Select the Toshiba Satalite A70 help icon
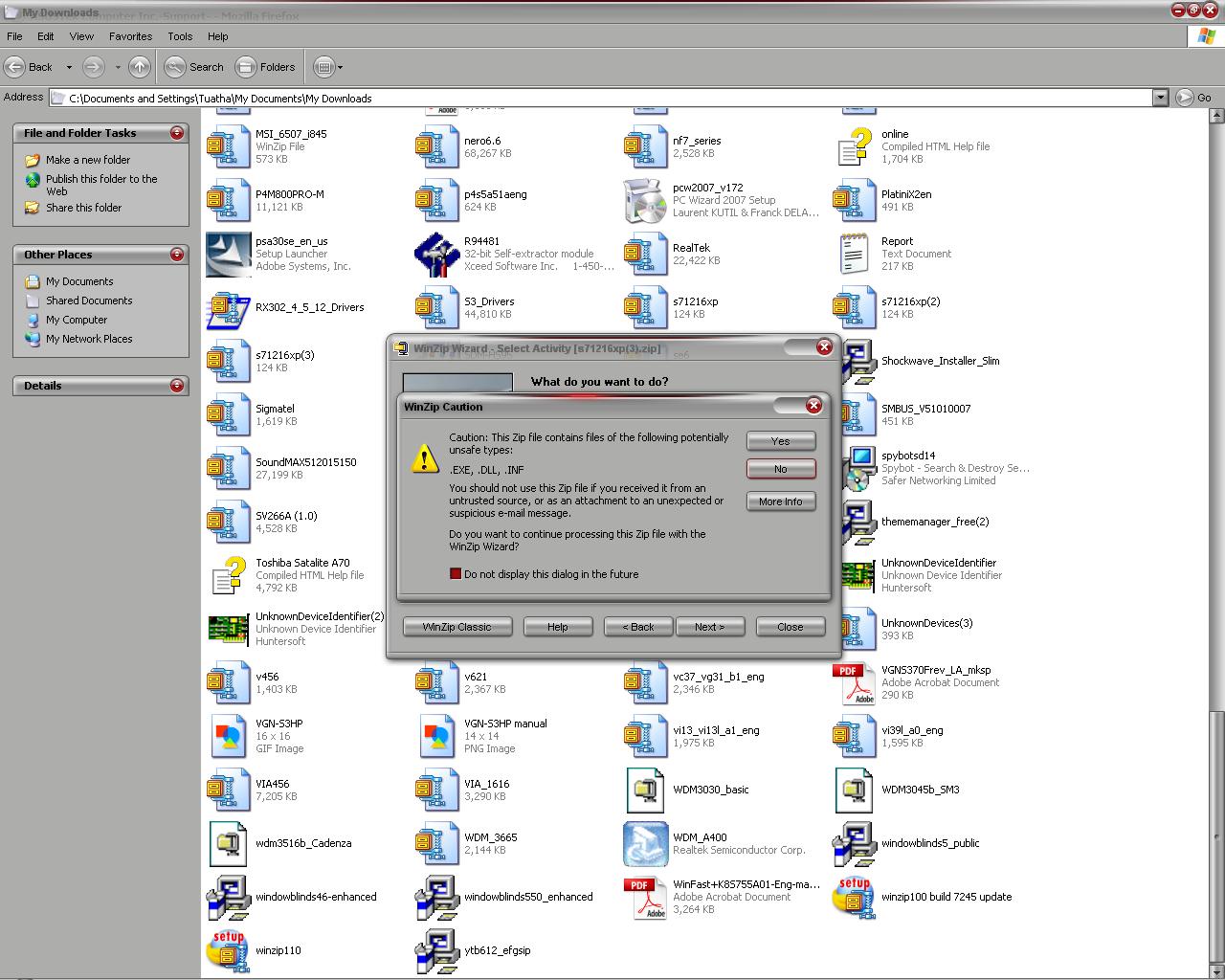This screenshot has height=980, width=1225. pyautogui.click(x=229, y=575)
